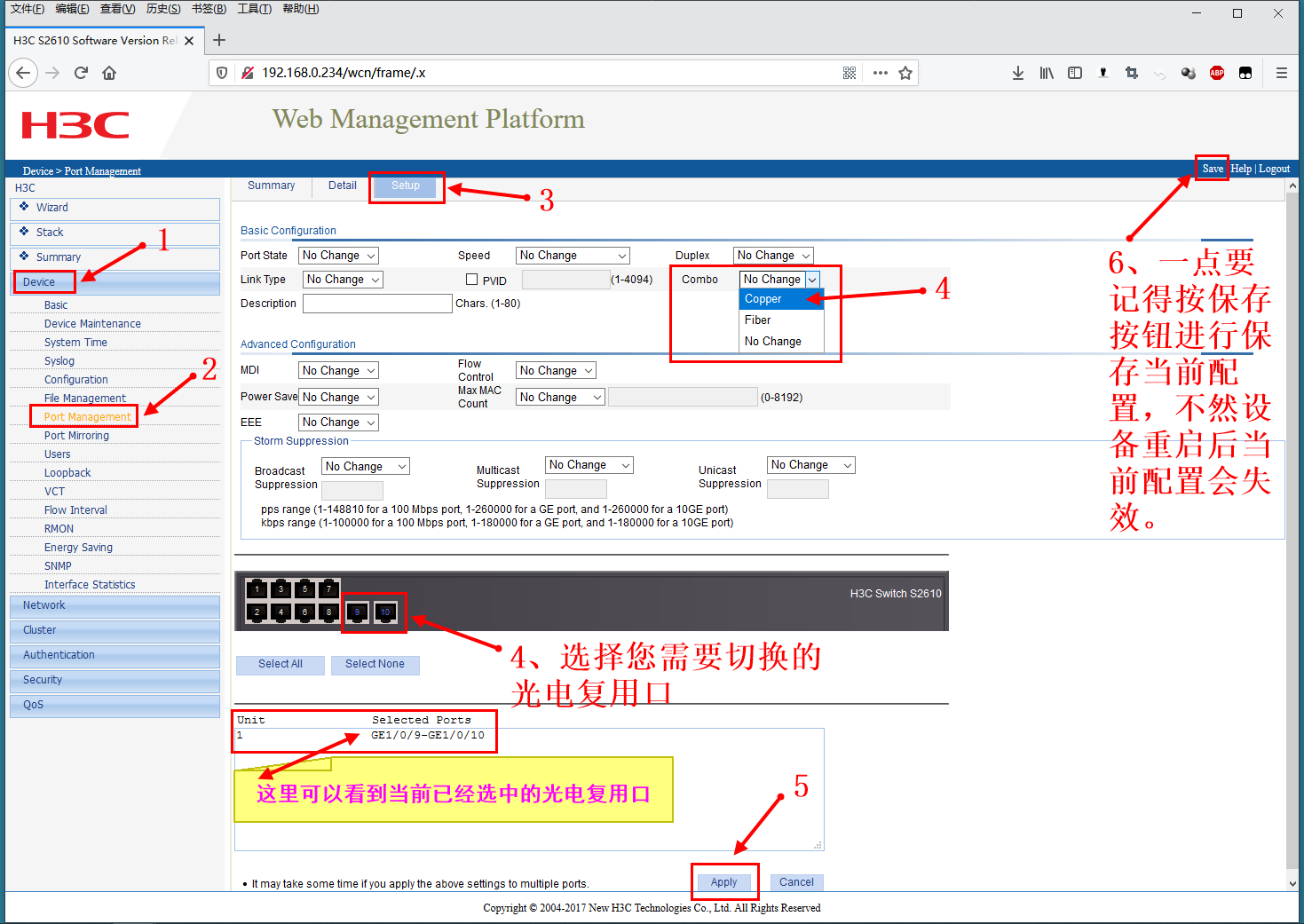Image resolution: width=1304 pixels, height=924 pixels.
Task: Open the Firefox library sidebar icon
Action: point(1046,73)
